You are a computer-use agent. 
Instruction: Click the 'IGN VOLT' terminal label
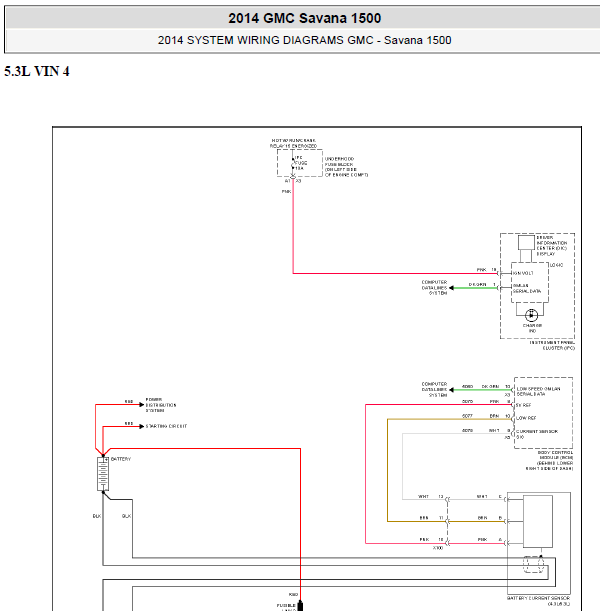(x=523, y=273)
